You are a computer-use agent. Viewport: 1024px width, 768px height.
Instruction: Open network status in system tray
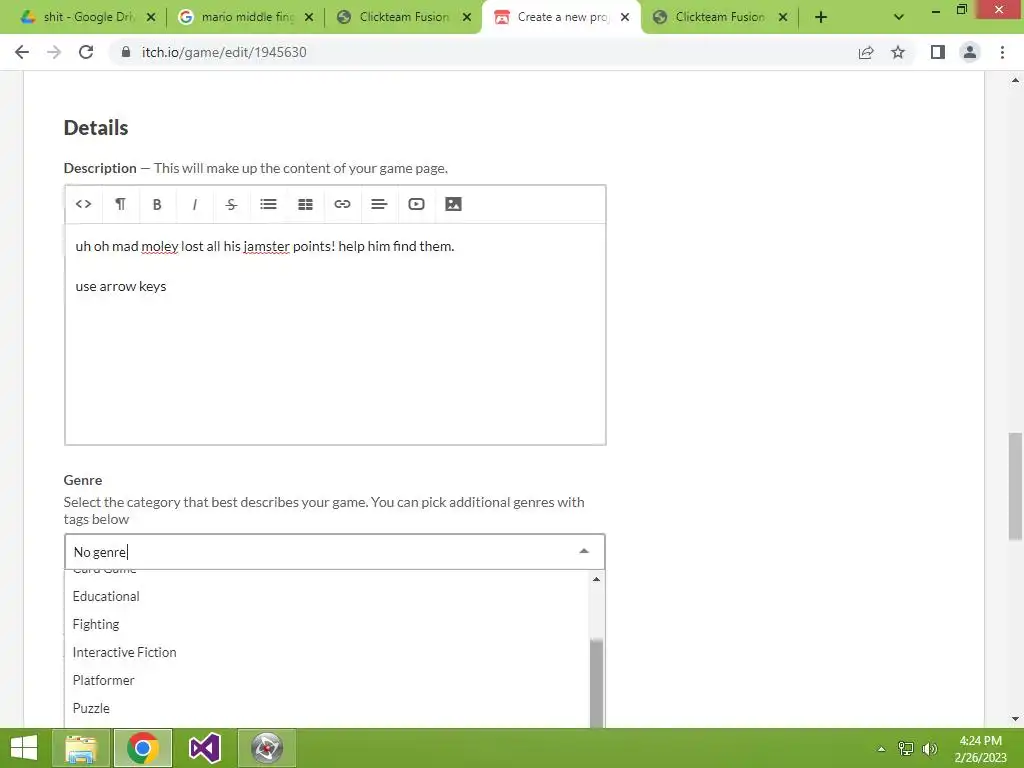point(906,749)
